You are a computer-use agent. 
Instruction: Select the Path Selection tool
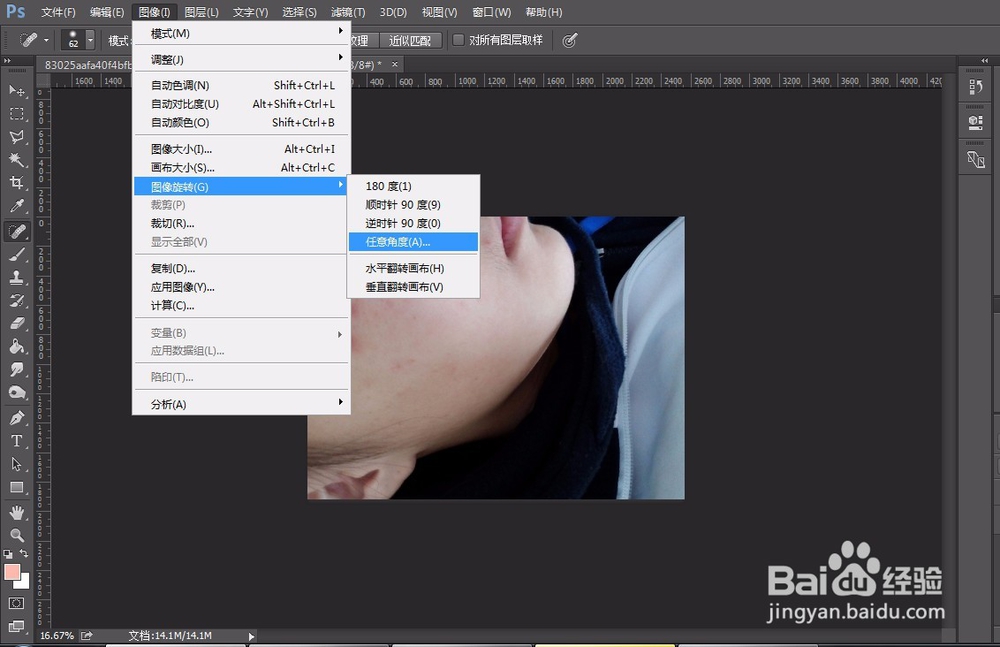point(17,464)
